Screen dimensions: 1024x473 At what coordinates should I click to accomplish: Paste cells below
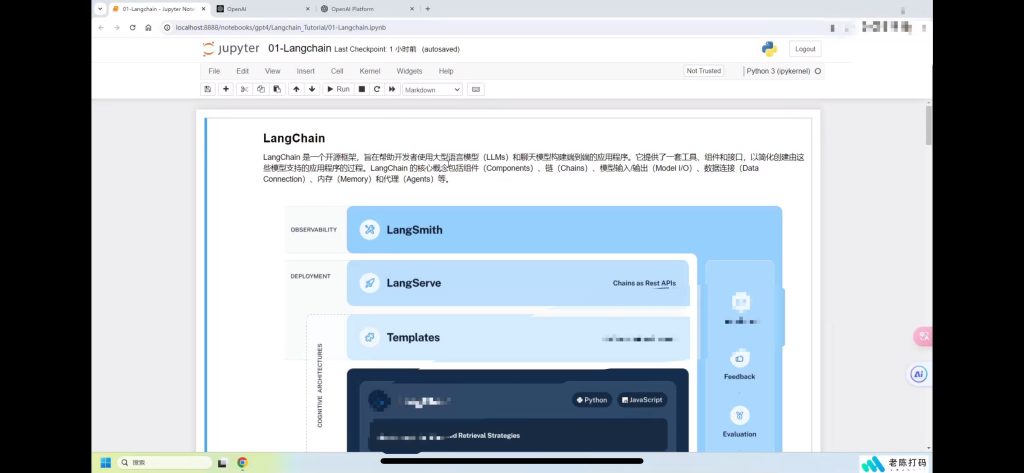click(x=277, y=90)
